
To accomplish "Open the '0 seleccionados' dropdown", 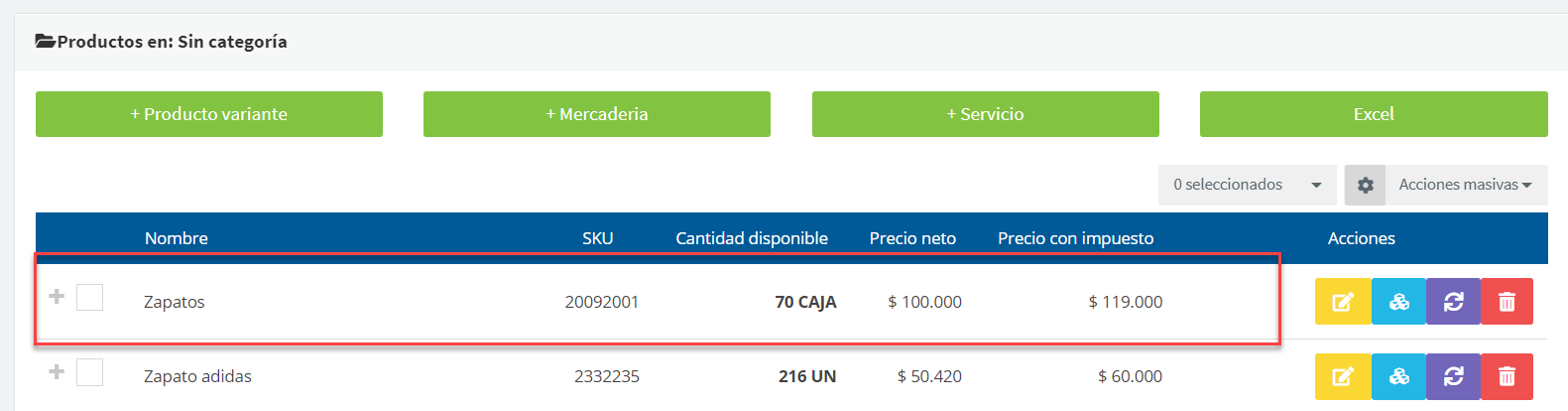I will point(1247,185).
